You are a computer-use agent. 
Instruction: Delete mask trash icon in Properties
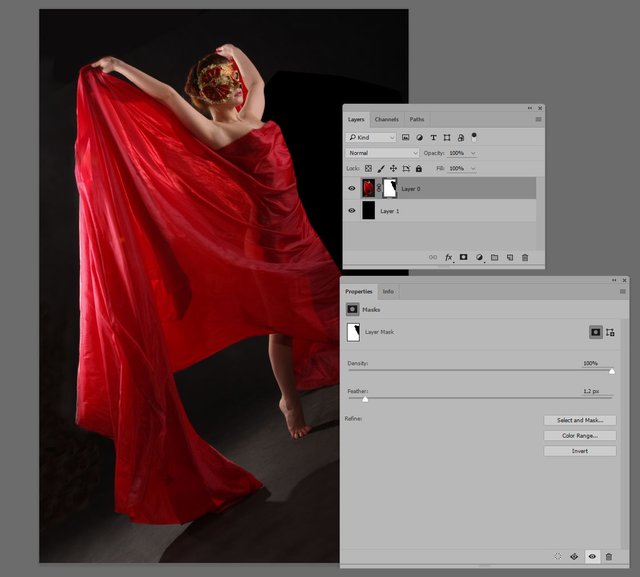click(609, 557)
